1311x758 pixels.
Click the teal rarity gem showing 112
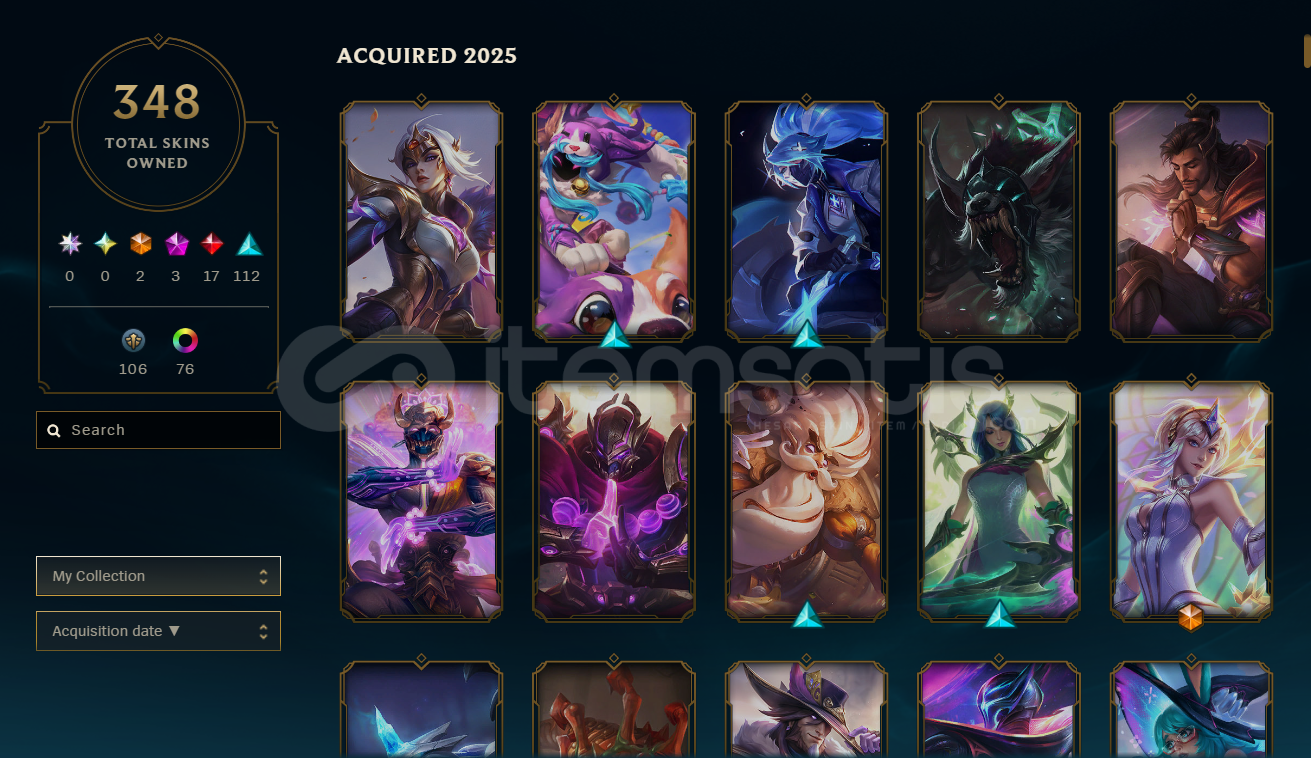point(249,244)
